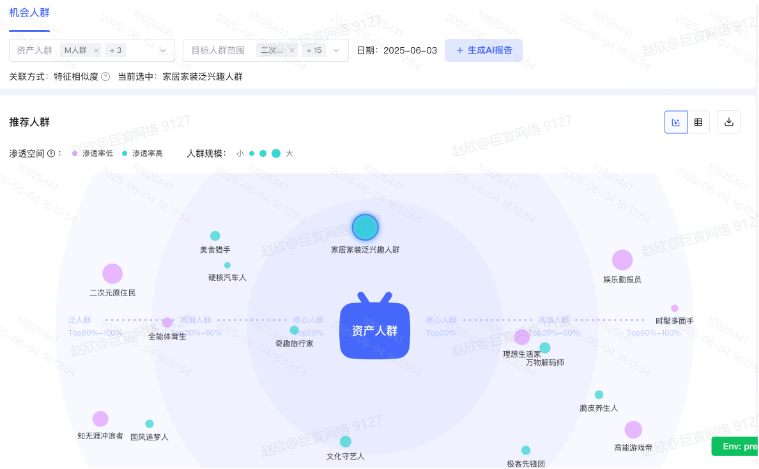This screenshot has height=469, width=759.
Task: Click the 推荐人群 heading
Action: point(30,122)
